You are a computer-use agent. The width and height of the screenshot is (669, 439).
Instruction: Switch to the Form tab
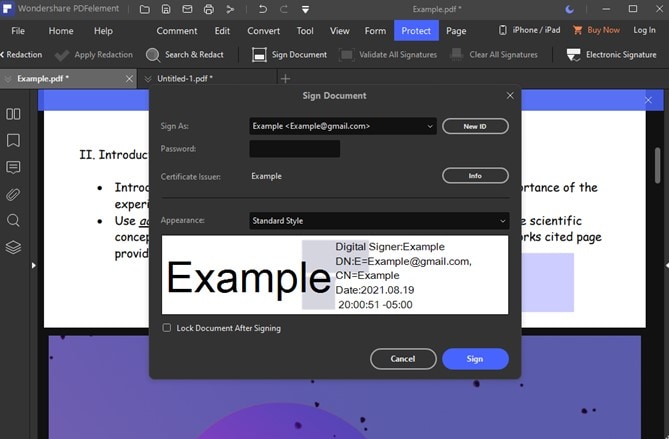tap(375, 31)
